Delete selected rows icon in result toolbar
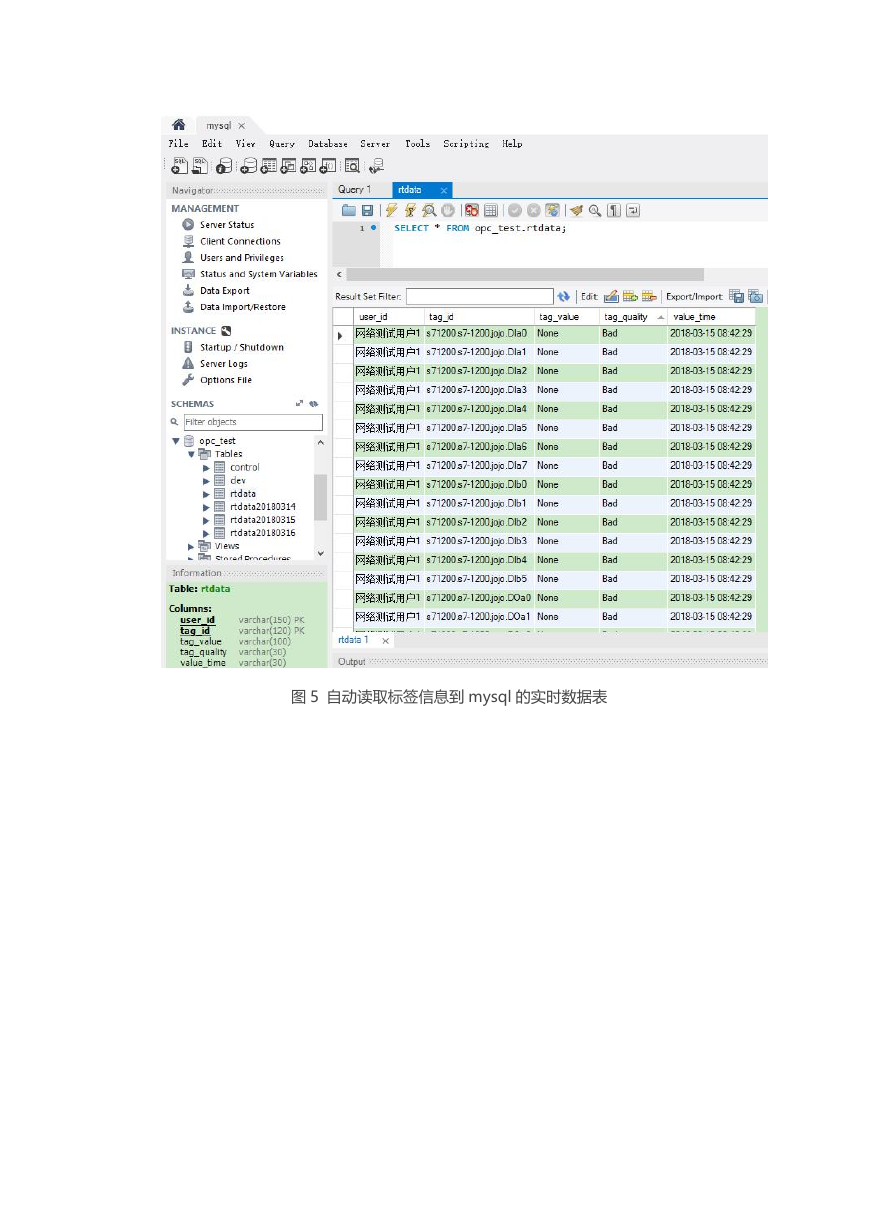 pos(649,296)
